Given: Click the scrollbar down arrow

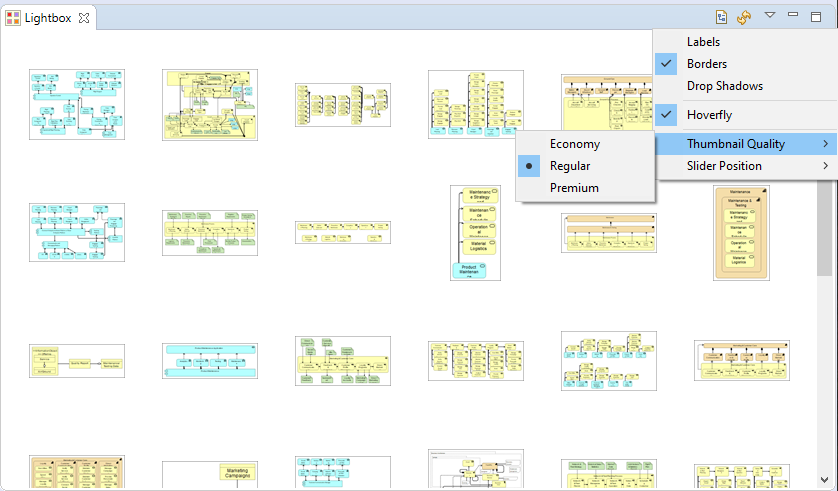Looking at the screenshot, I should 824,480.
